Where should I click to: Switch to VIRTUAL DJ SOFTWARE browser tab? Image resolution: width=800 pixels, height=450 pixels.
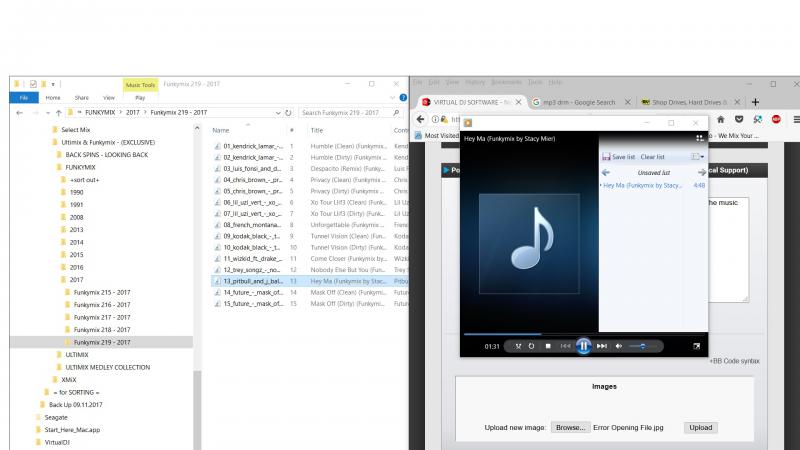pos(472,102)
